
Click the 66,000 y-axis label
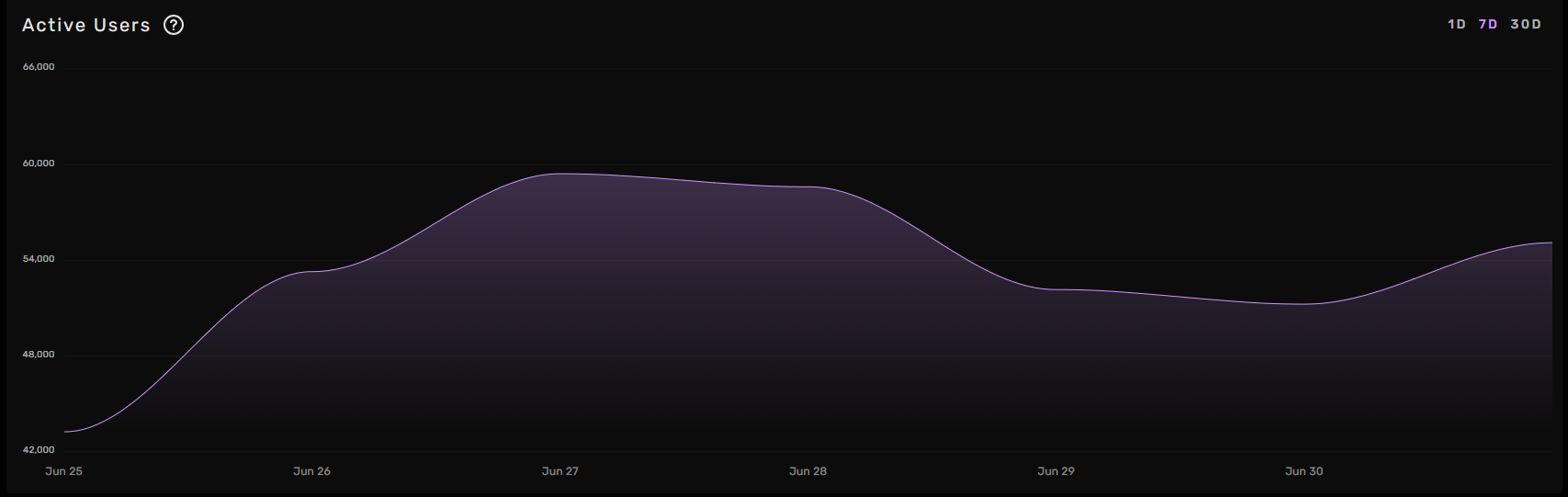39,67
